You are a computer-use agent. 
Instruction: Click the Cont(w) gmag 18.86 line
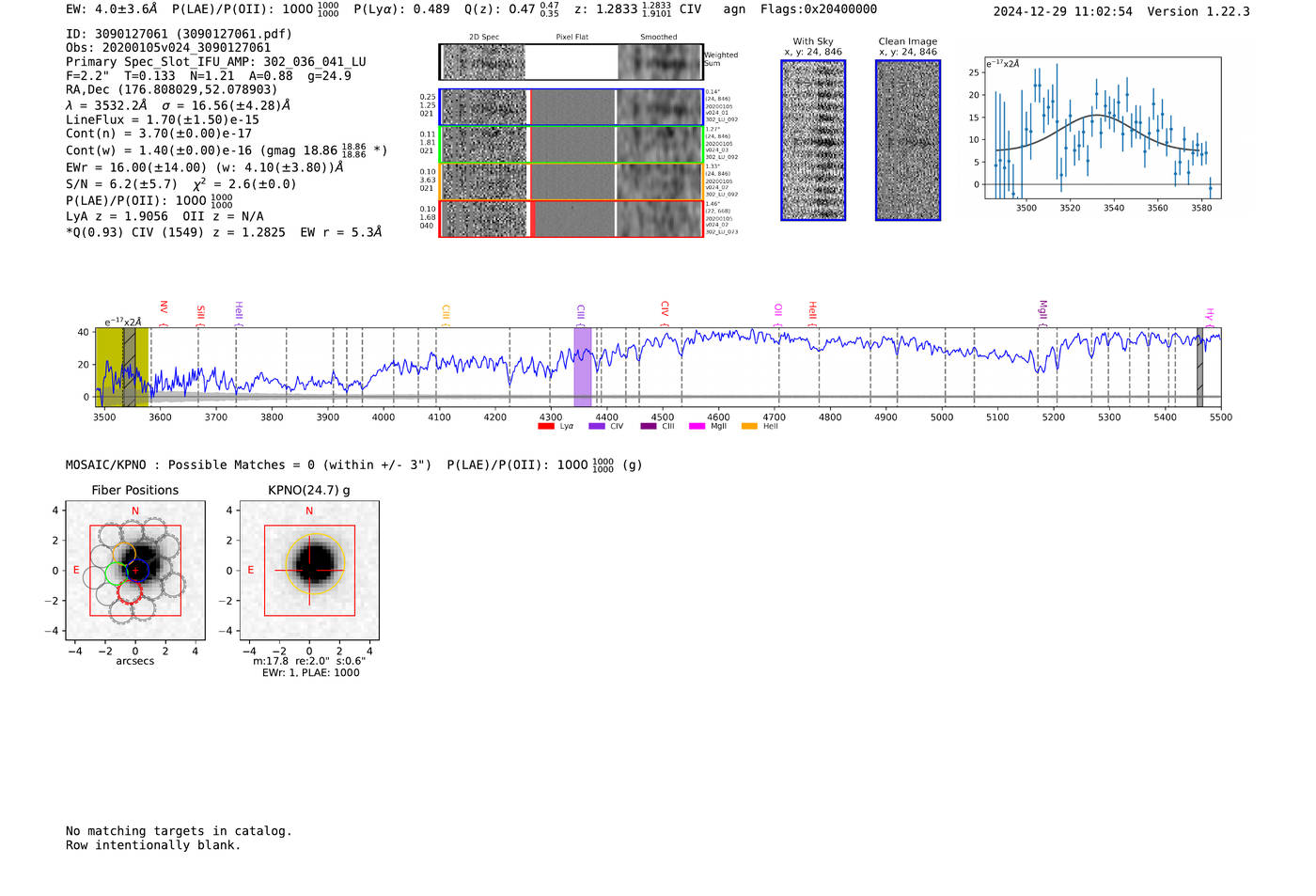pos(227,150)
